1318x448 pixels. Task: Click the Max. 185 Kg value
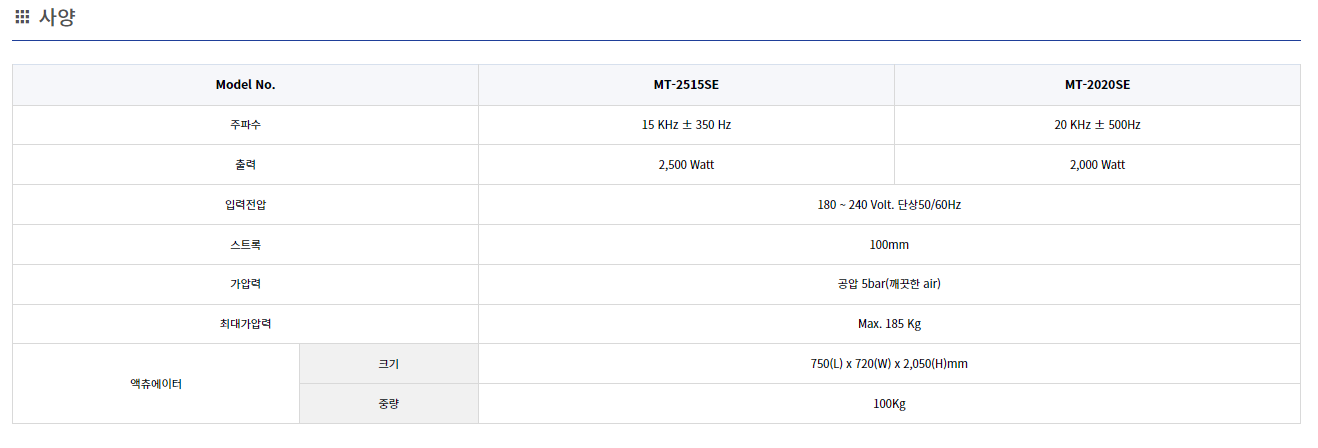click(889, 324)
